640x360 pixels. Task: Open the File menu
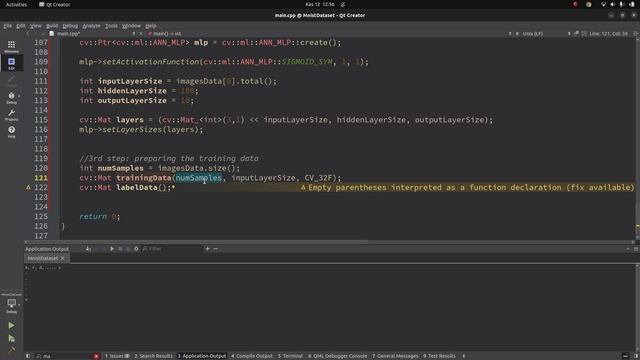(7, 26)
